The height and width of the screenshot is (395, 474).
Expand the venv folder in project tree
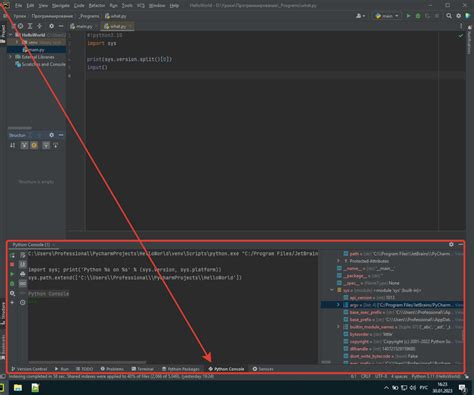pos(17,42)
